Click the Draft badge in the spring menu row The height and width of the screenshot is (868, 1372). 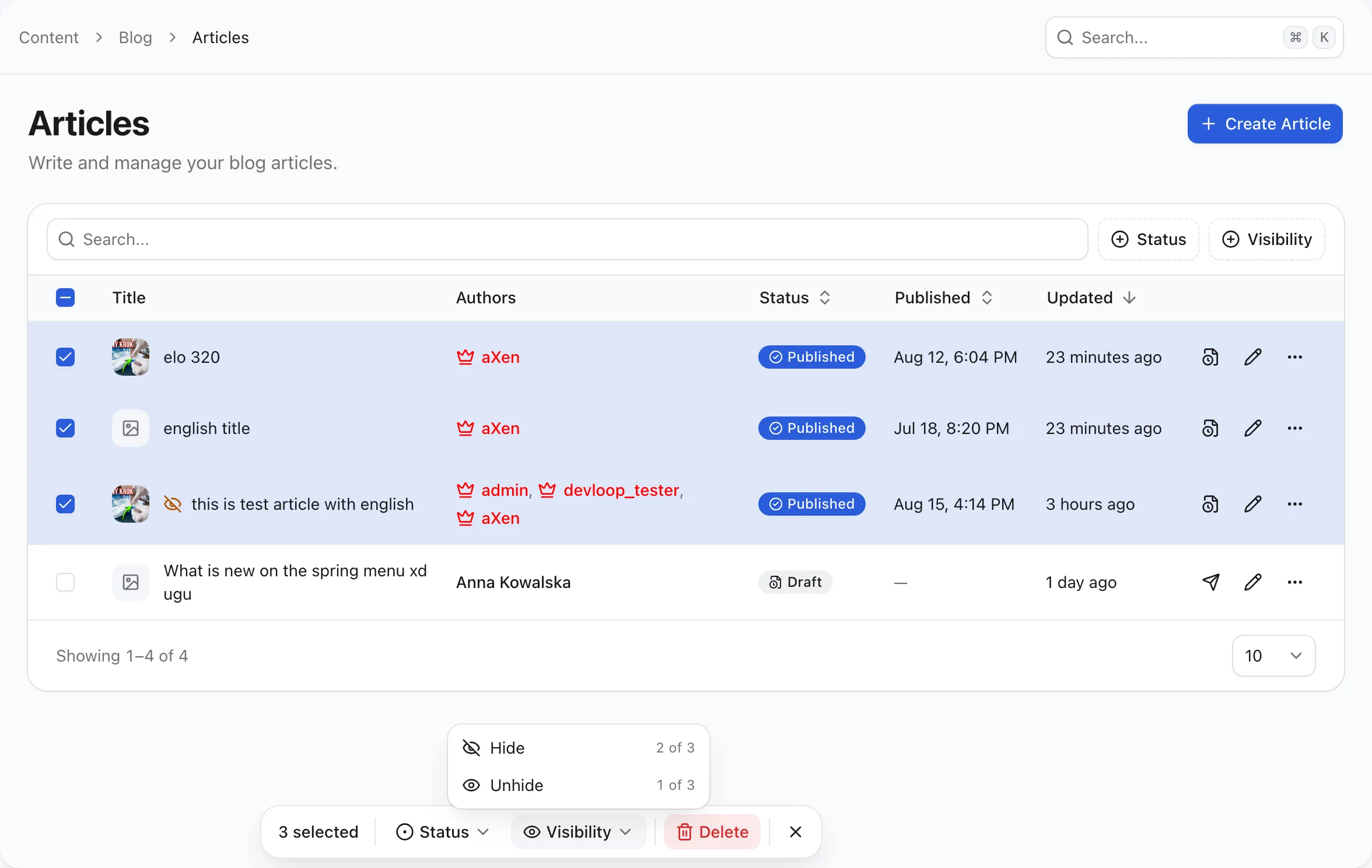tap(795, 582)
